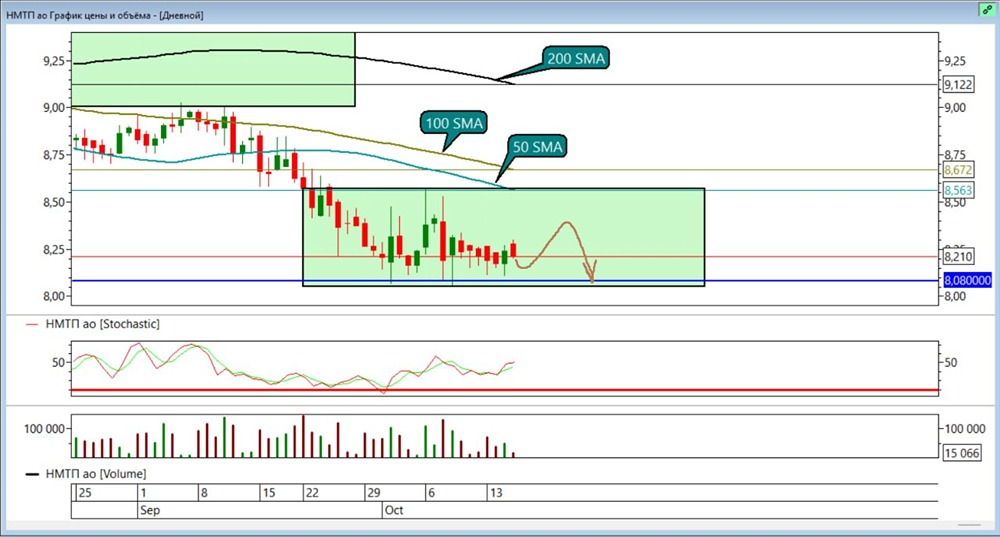Click the right 100 000 volume axis label
This screenshot has width=1000, height=537.
(x=964, y=429)
